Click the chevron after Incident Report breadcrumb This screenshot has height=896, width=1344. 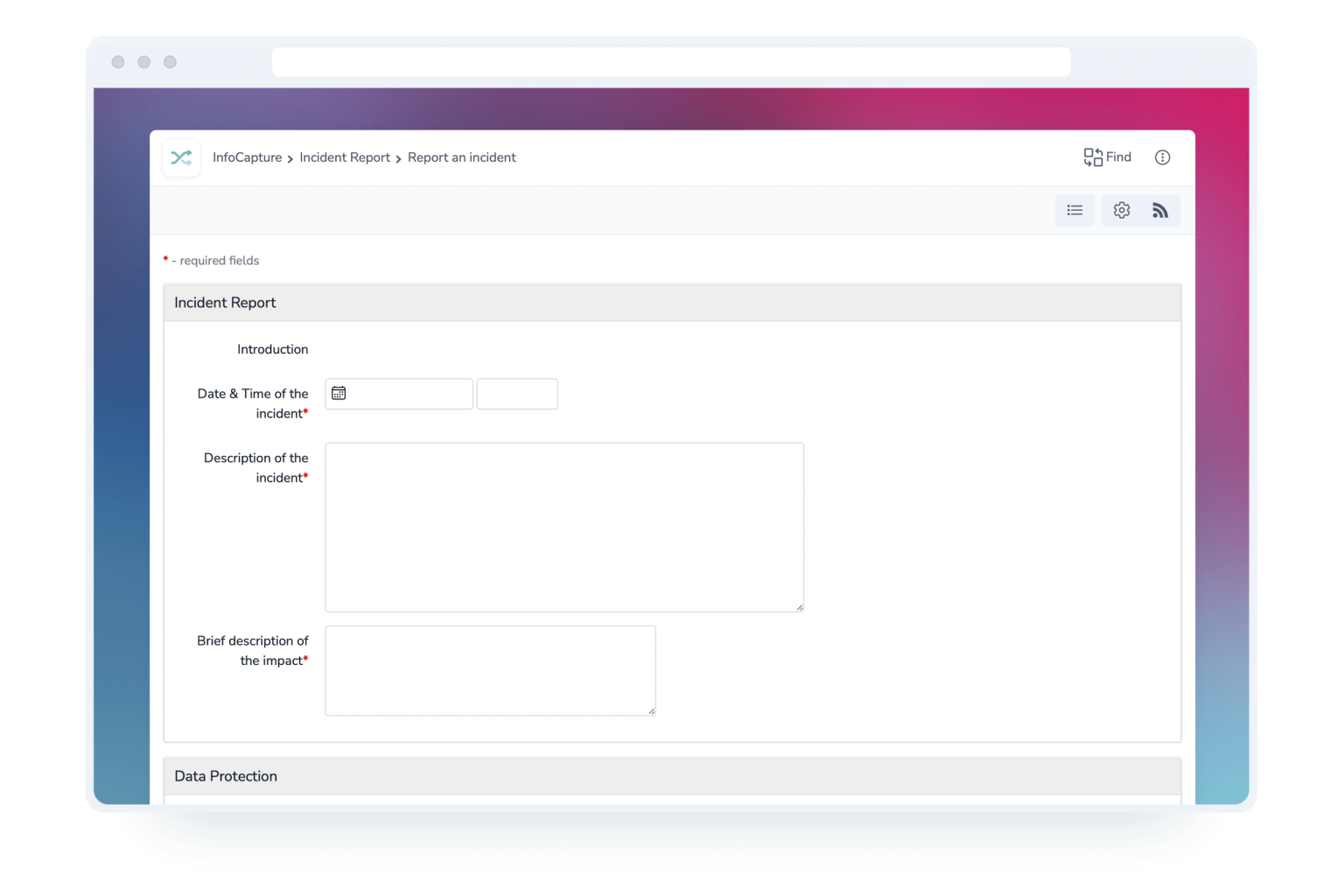[399, 157]
